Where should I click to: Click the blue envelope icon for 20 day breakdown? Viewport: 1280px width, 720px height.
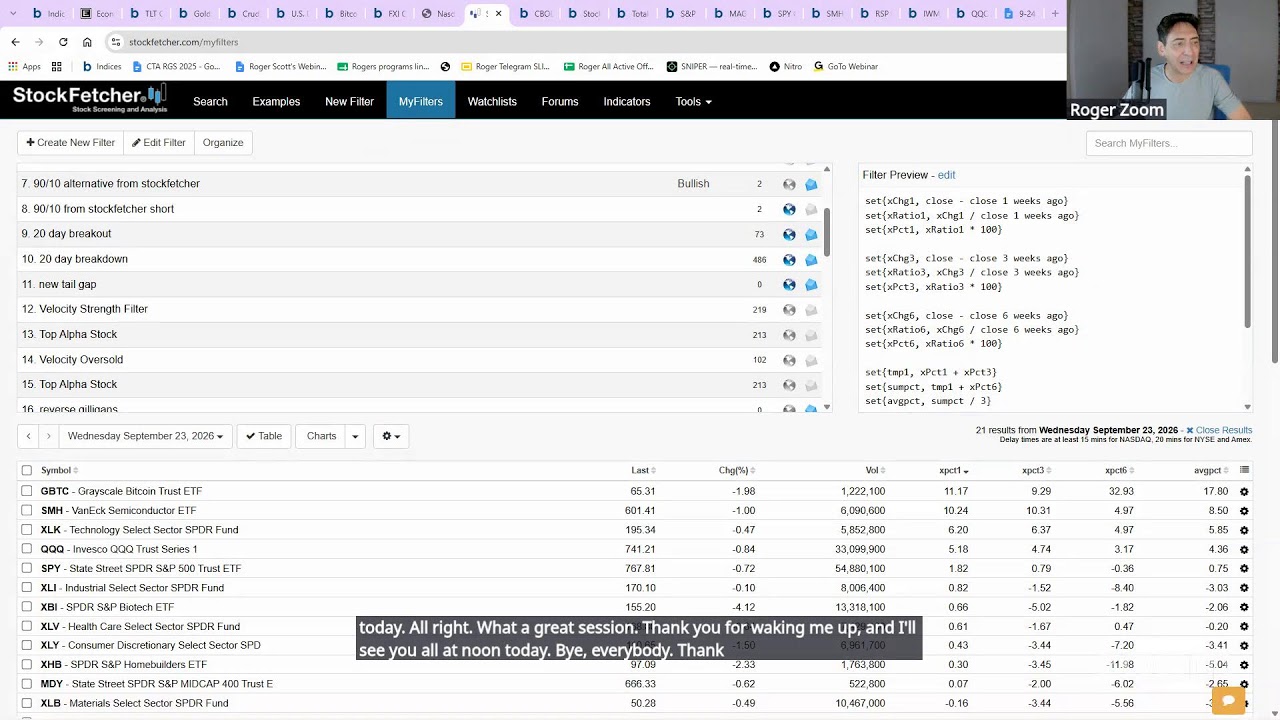811,259
